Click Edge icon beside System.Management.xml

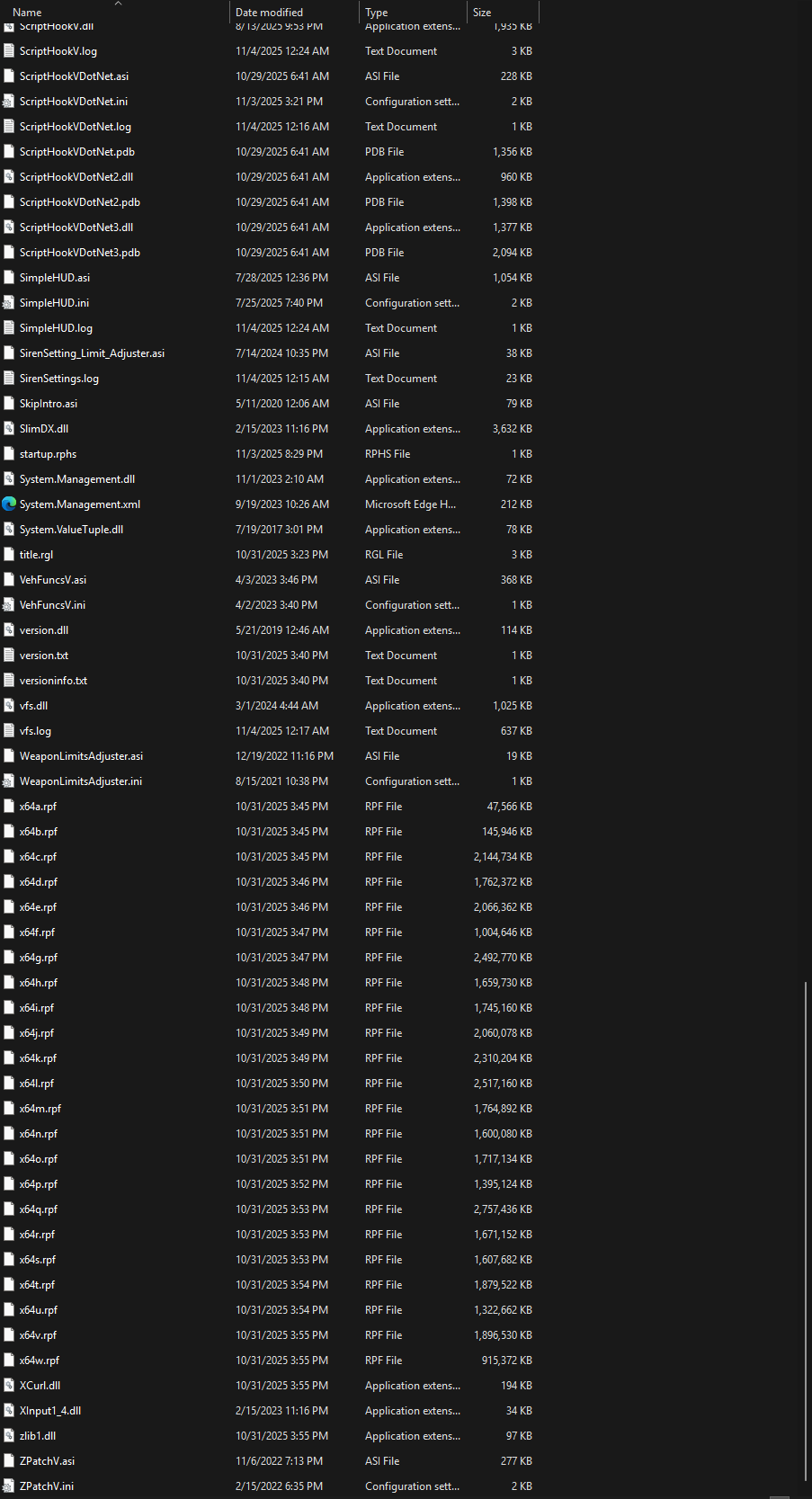9,504
